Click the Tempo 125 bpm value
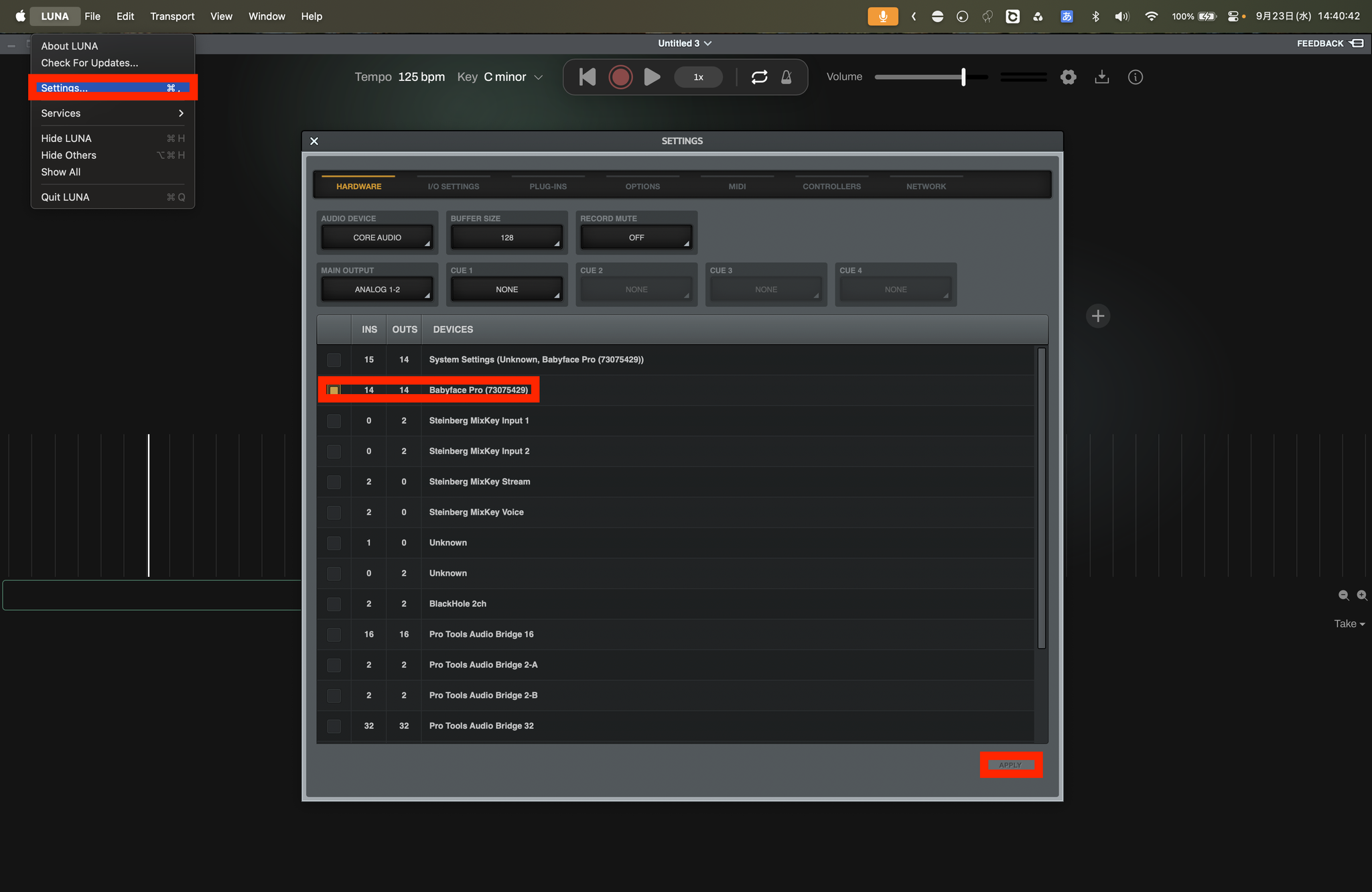 pos(421,77)
